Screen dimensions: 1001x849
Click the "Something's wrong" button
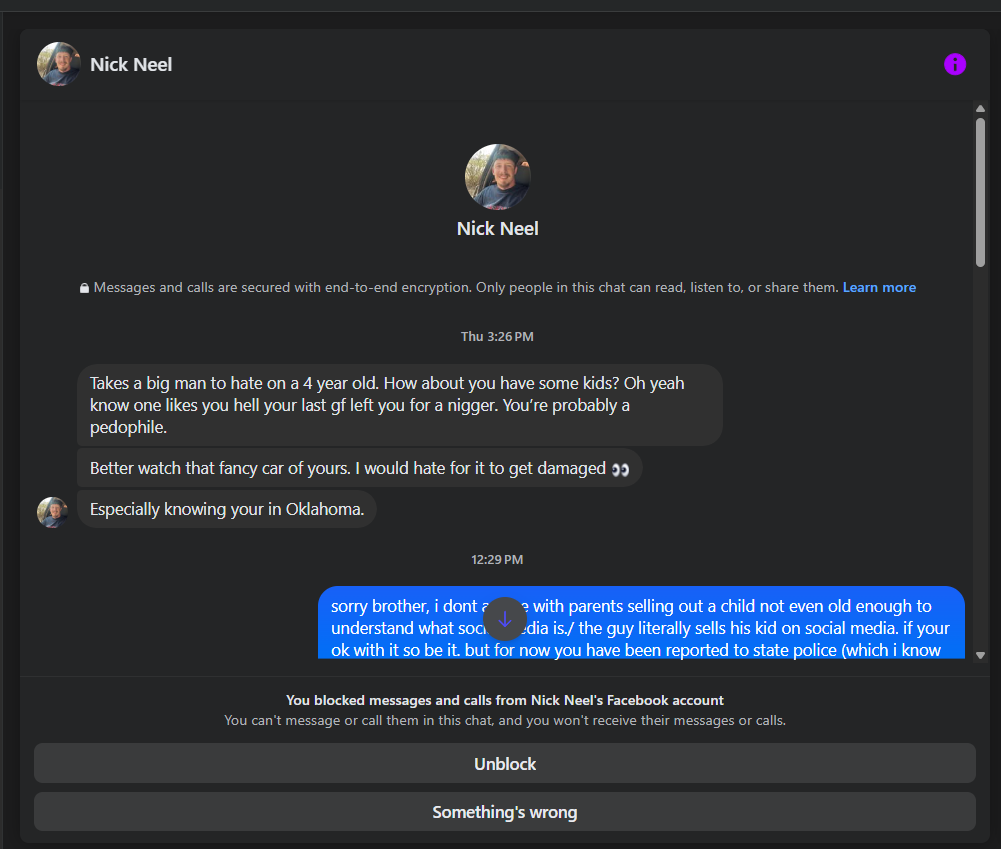(x=504, y=812)
